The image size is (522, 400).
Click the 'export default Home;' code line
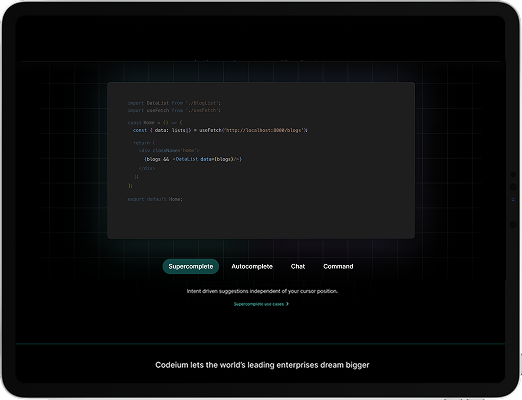155,199
